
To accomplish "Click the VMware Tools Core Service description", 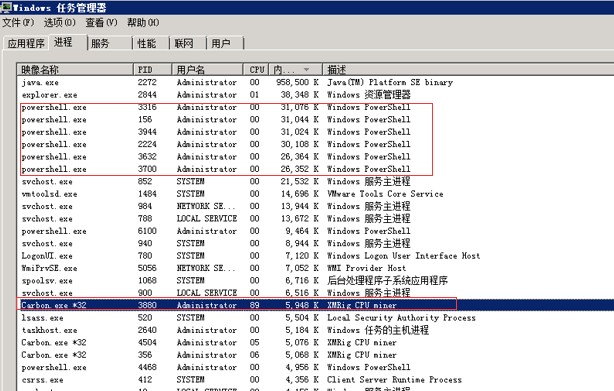I will pyautogui.click(x=385, y=194).
